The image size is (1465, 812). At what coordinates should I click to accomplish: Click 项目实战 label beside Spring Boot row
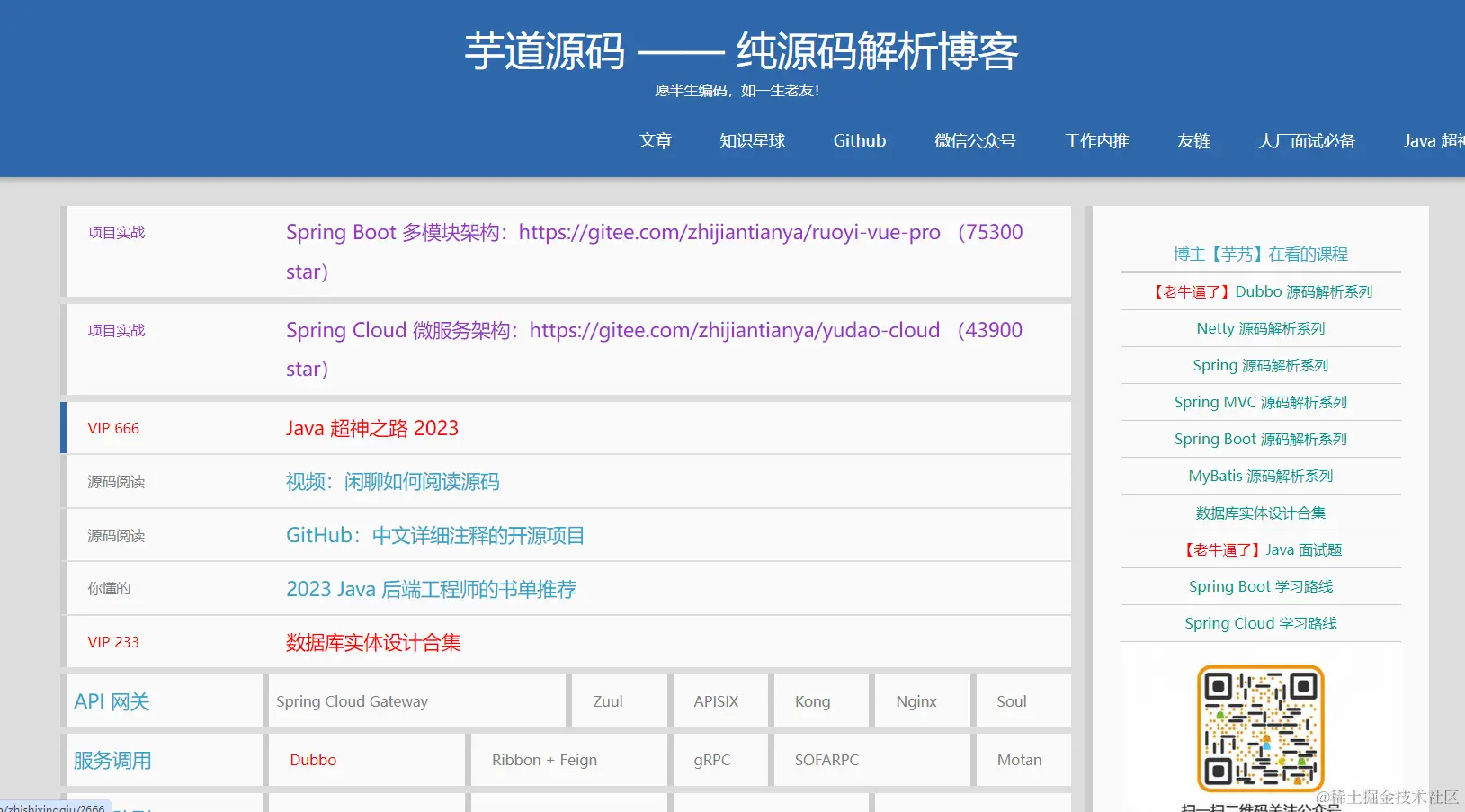[x=116, y=232]
